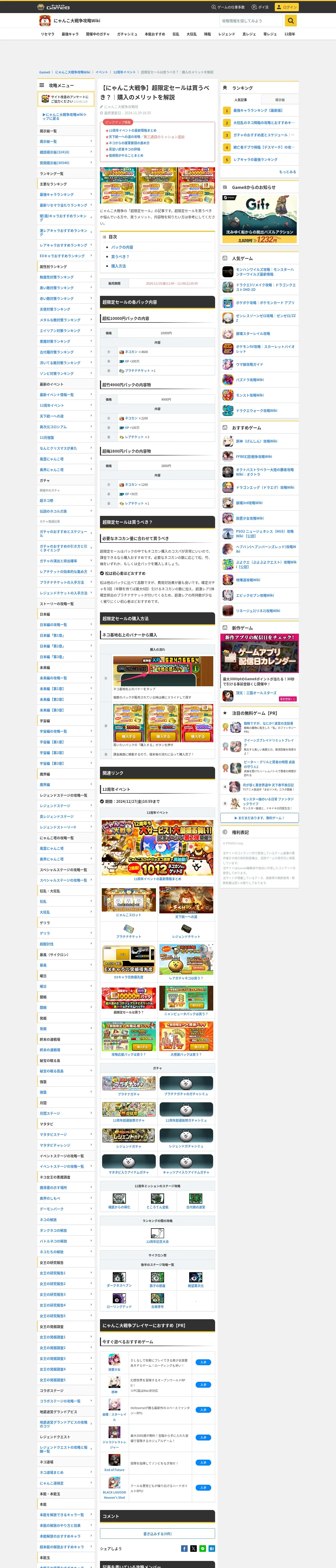Share the article on X
The image size is (336, 1568).
pos(193,1548)
